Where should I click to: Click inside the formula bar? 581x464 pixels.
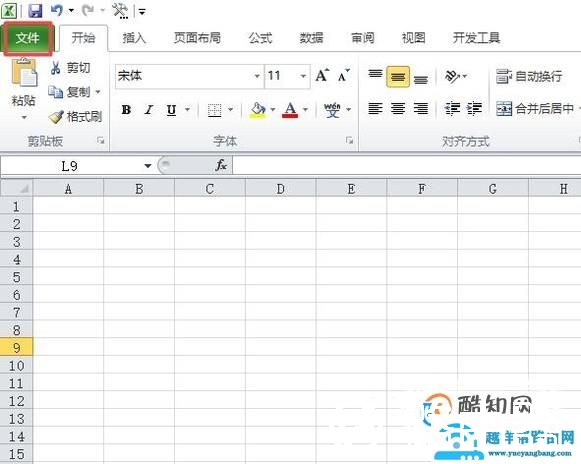tap(406, 166)
